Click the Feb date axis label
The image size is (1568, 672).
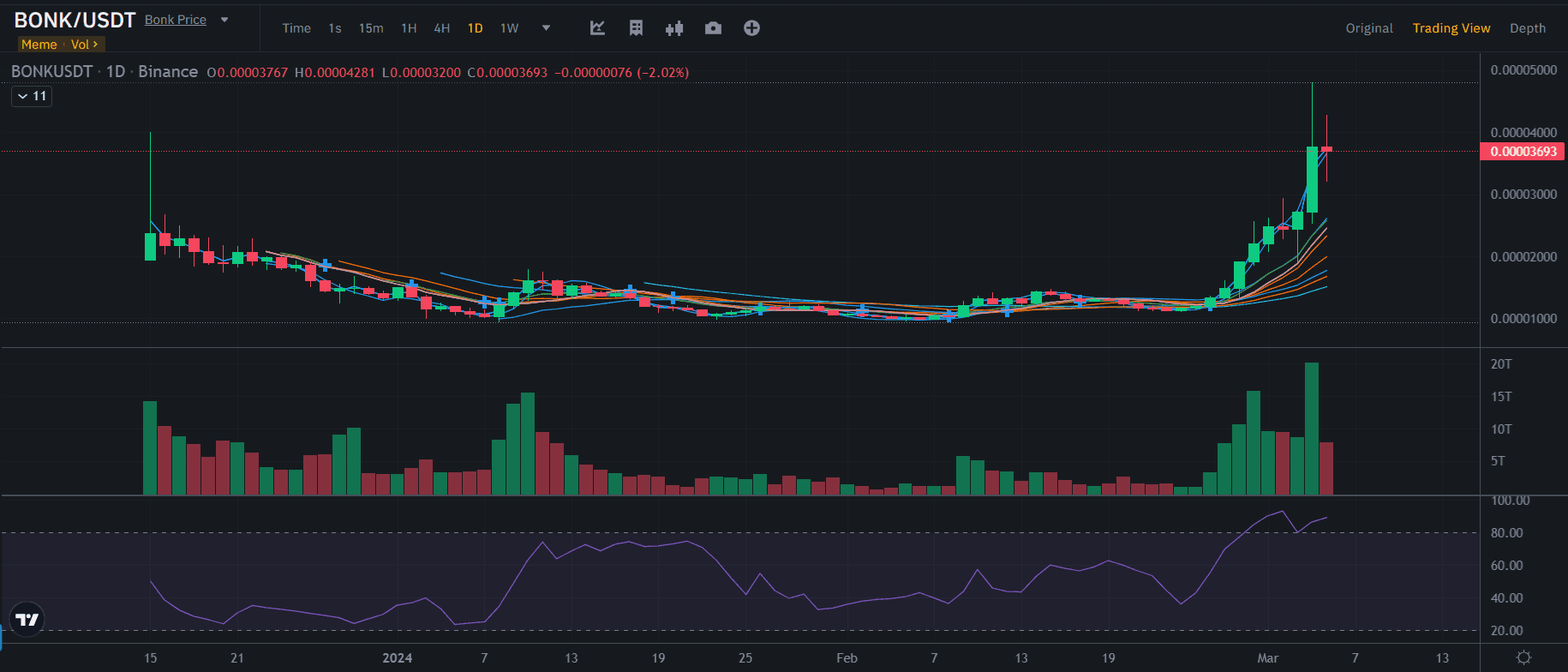(847, 658)
